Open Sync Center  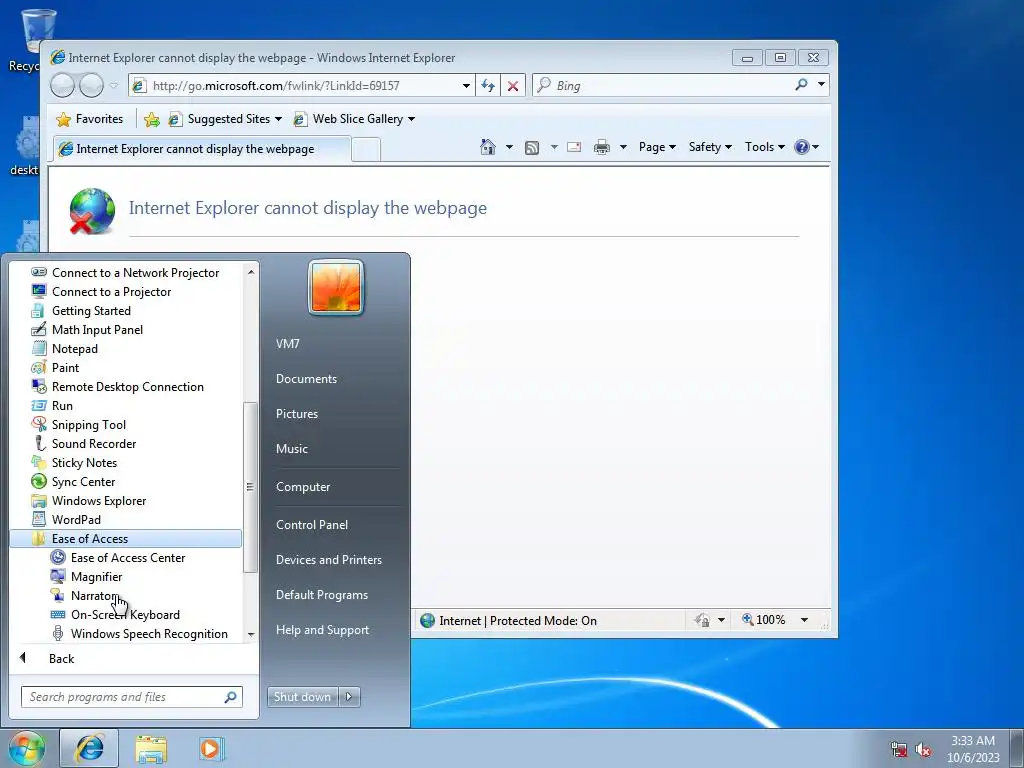coord(83,482)
